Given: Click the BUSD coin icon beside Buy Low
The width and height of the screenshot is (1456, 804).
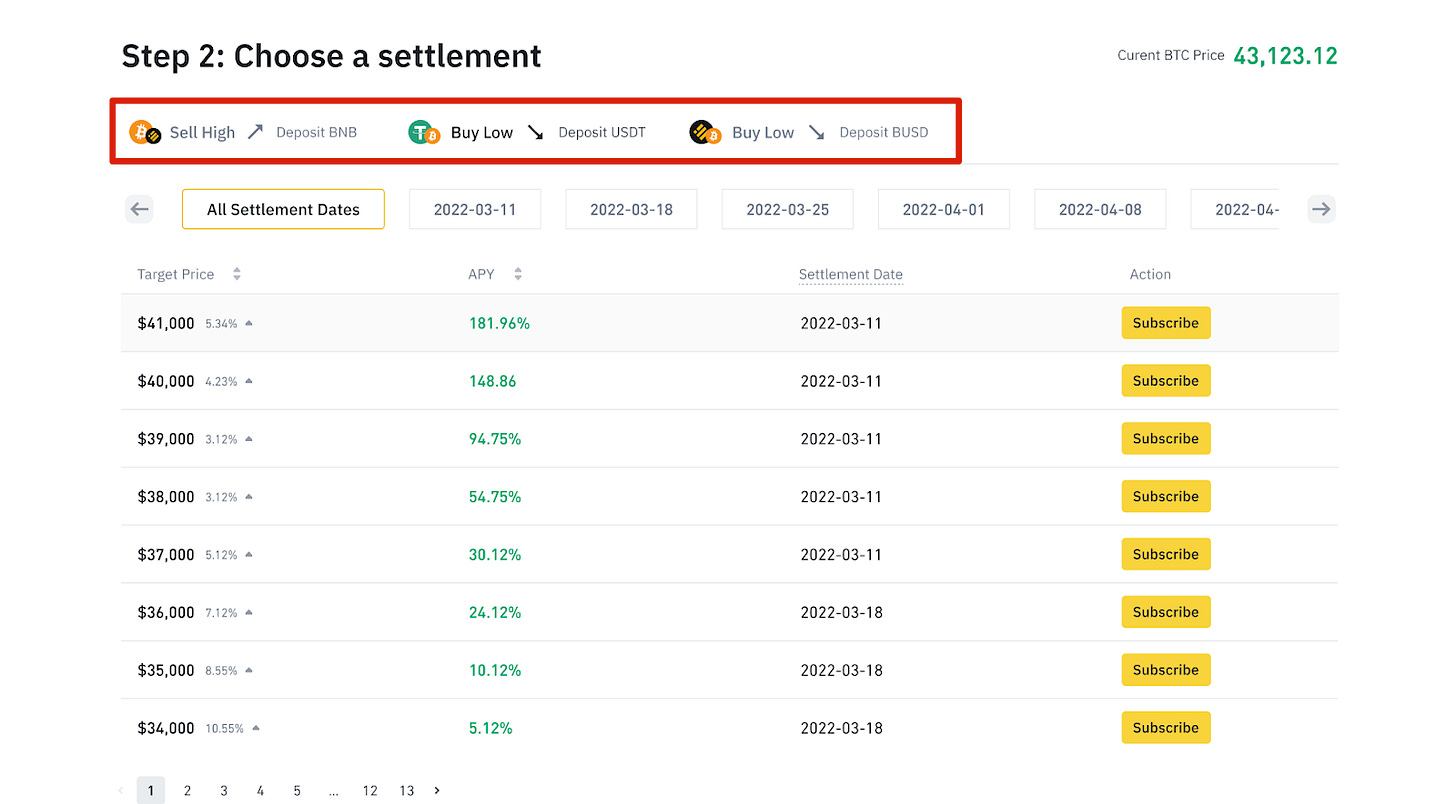Looking at the screenshot, I should tap(704, 131).
